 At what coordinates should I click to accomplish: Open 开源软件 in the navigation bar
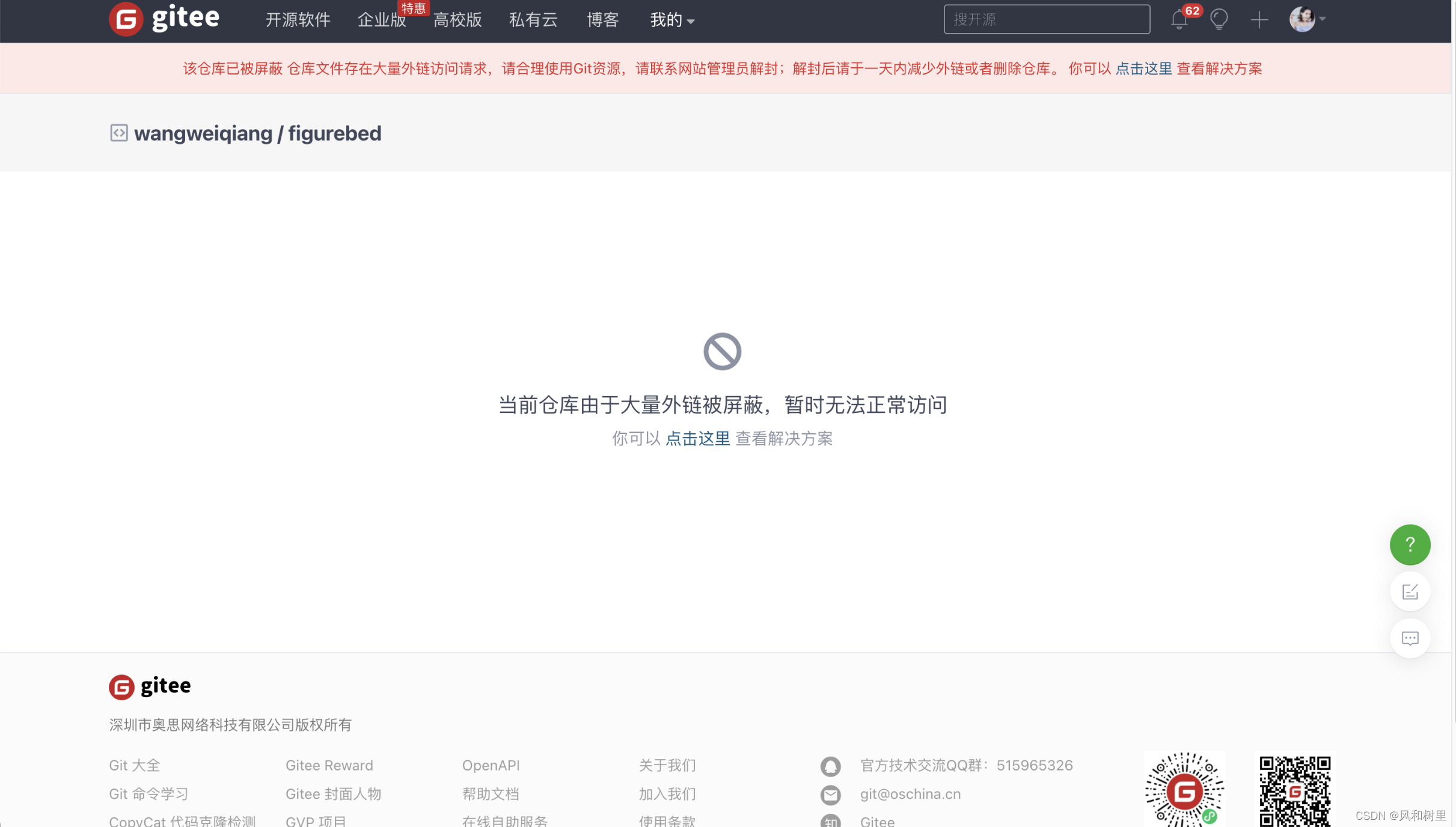[298, 20]
